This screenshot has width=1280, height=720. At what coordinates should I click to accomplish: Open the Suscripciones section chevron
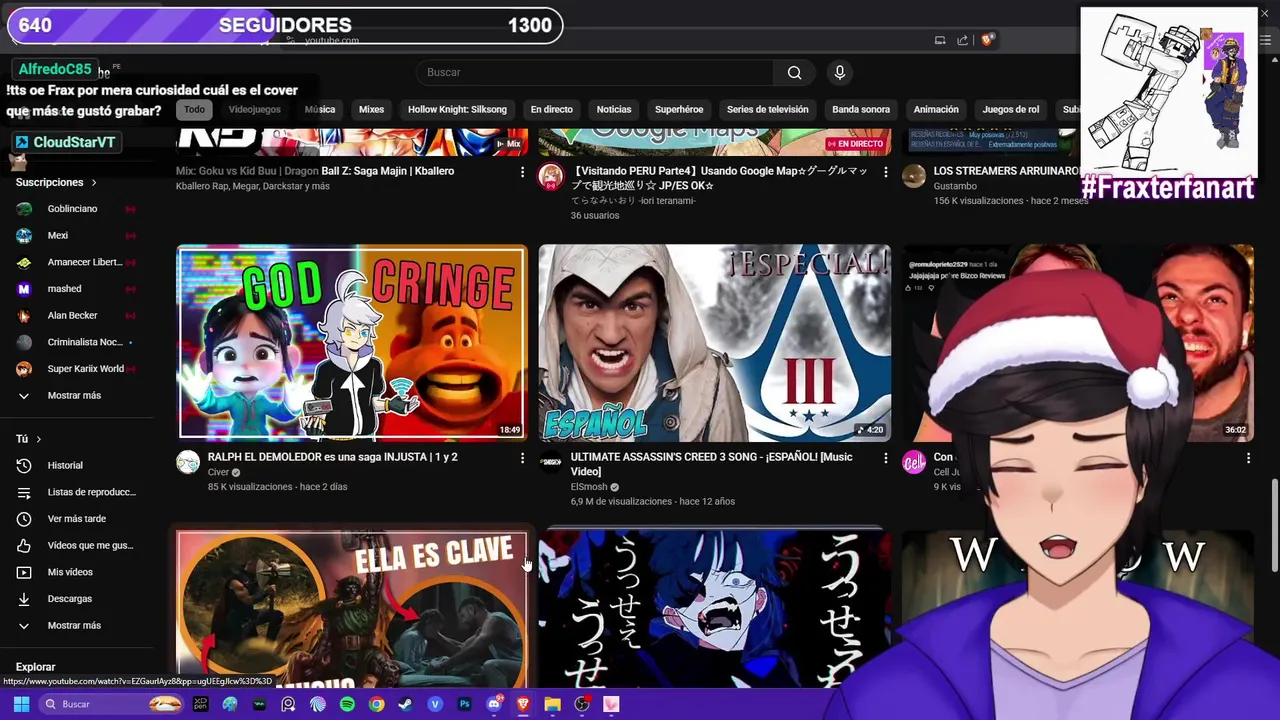[x=94, y=182]
